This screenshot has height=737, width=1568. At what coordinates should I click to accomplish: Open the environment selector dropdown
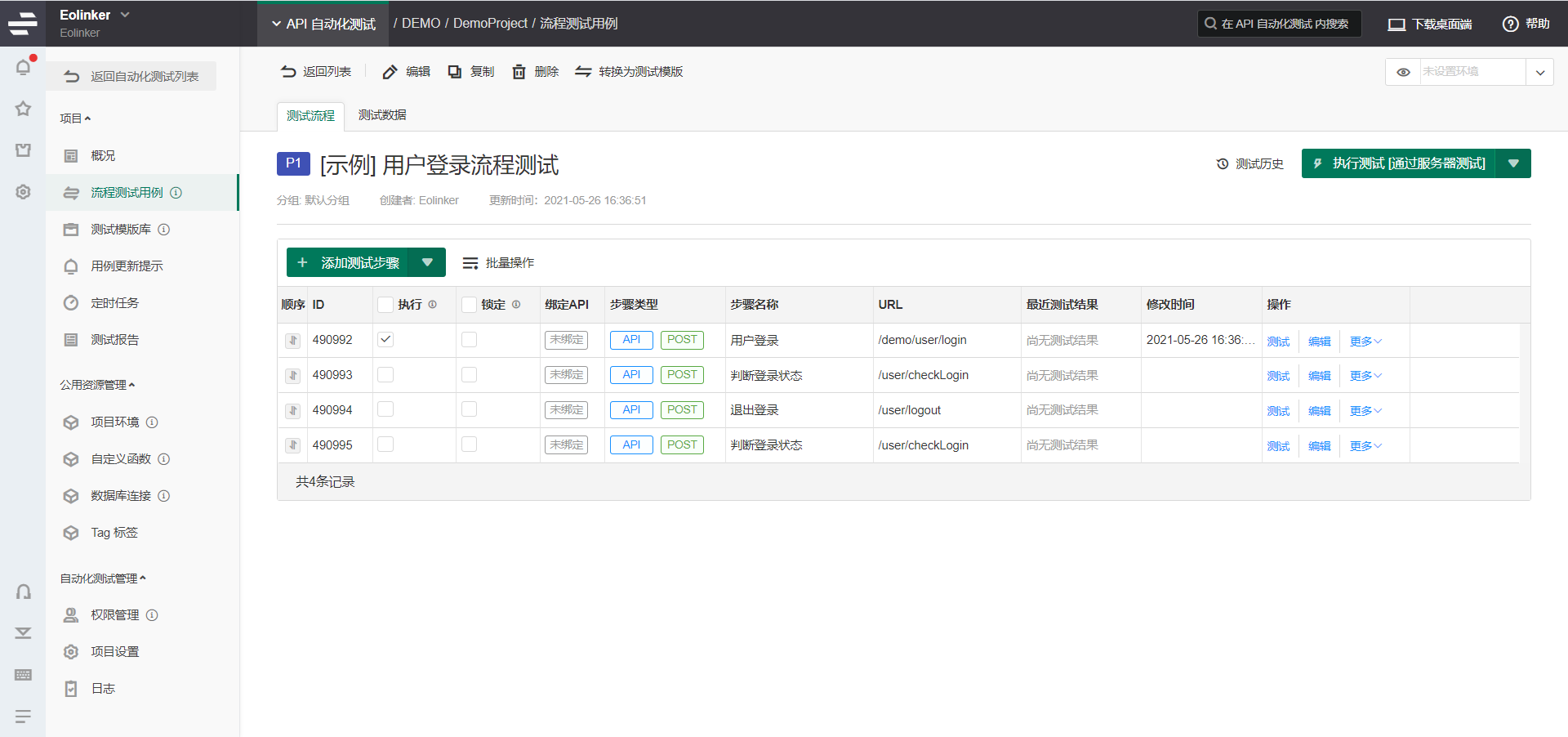point(1539,72)
